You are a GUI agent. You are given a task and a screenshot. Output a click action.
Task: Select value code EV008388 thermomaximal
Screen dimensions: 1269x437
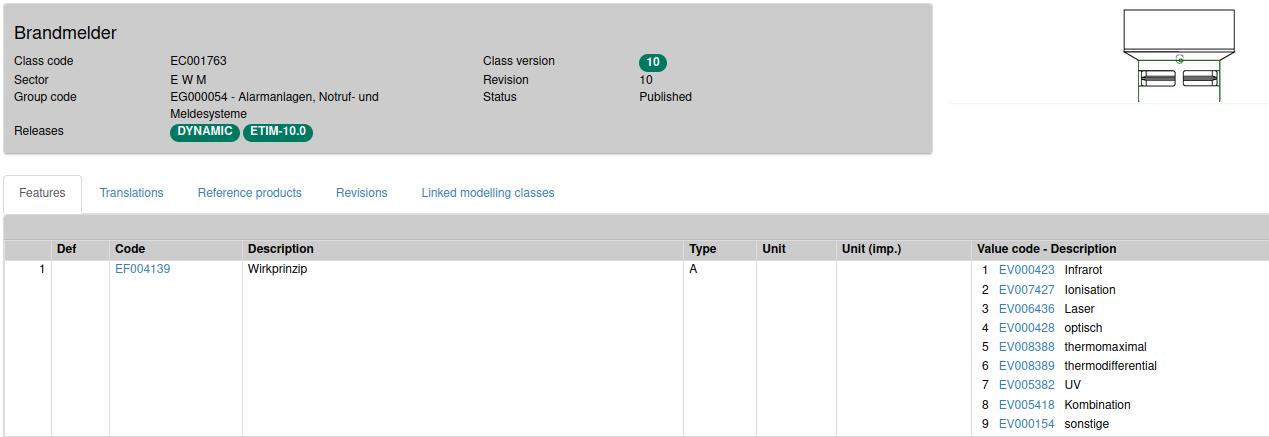tap(1026, 347)
